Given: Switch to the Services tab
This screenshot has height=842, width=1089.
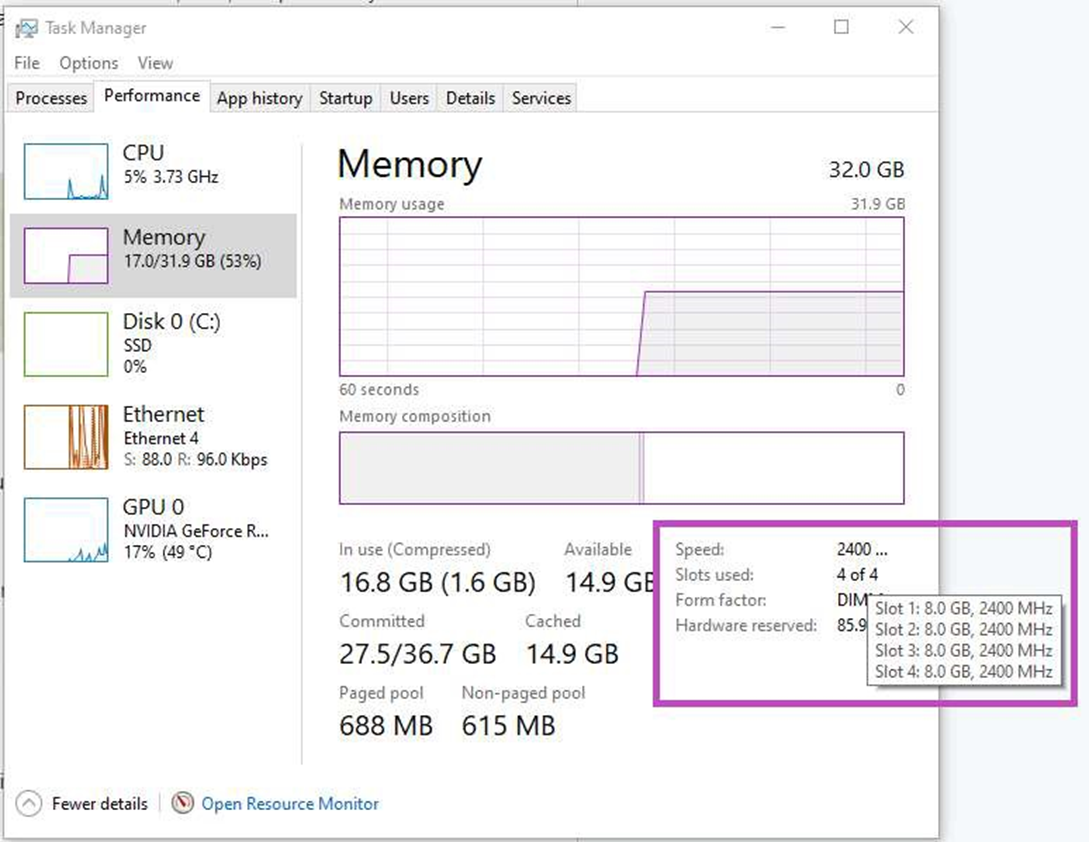Looking at the screenshot, I should click(x=541, y=98).
